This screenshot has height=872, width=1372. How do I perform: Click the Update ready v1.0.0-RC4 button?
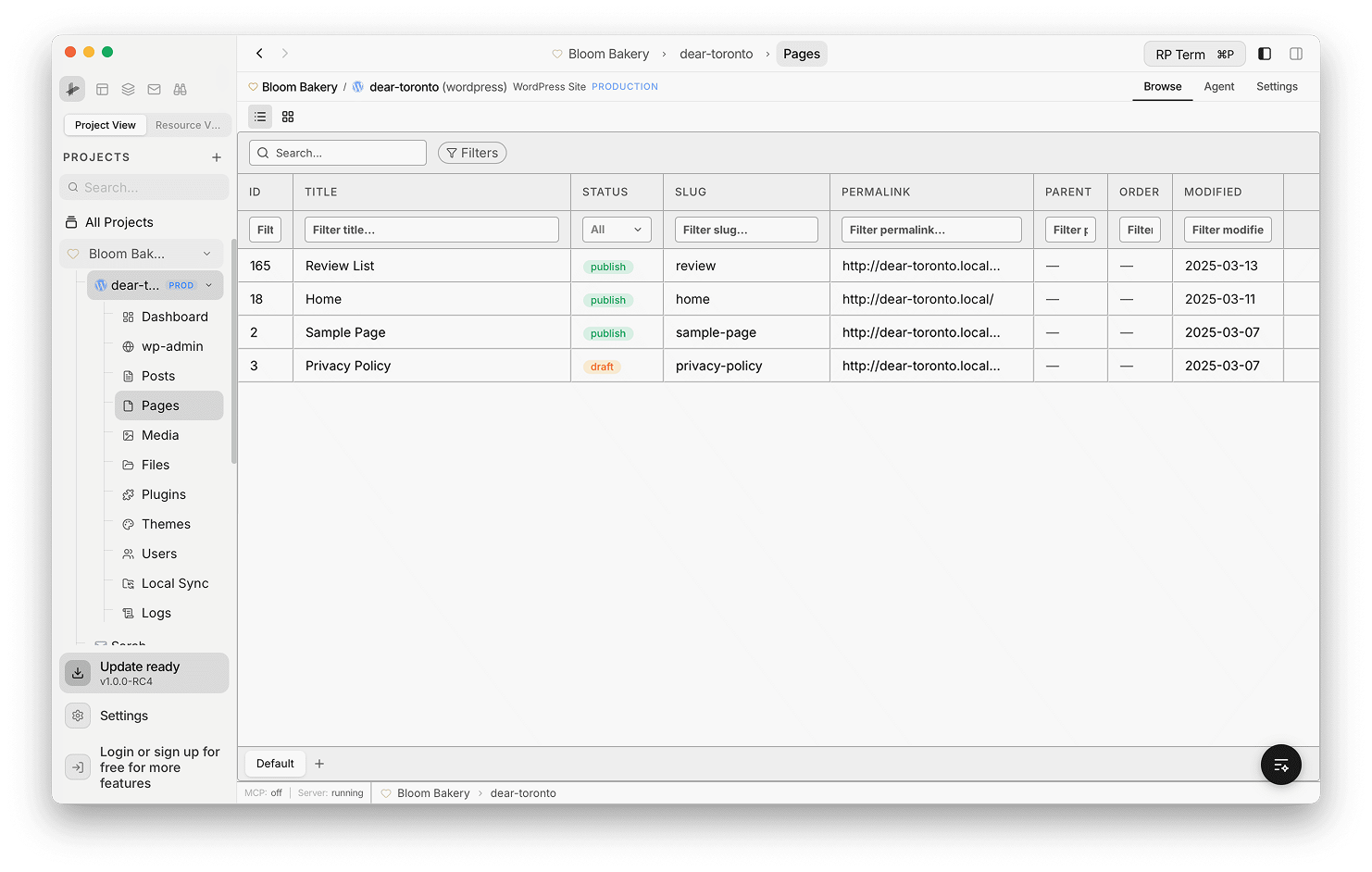(143, 673)
